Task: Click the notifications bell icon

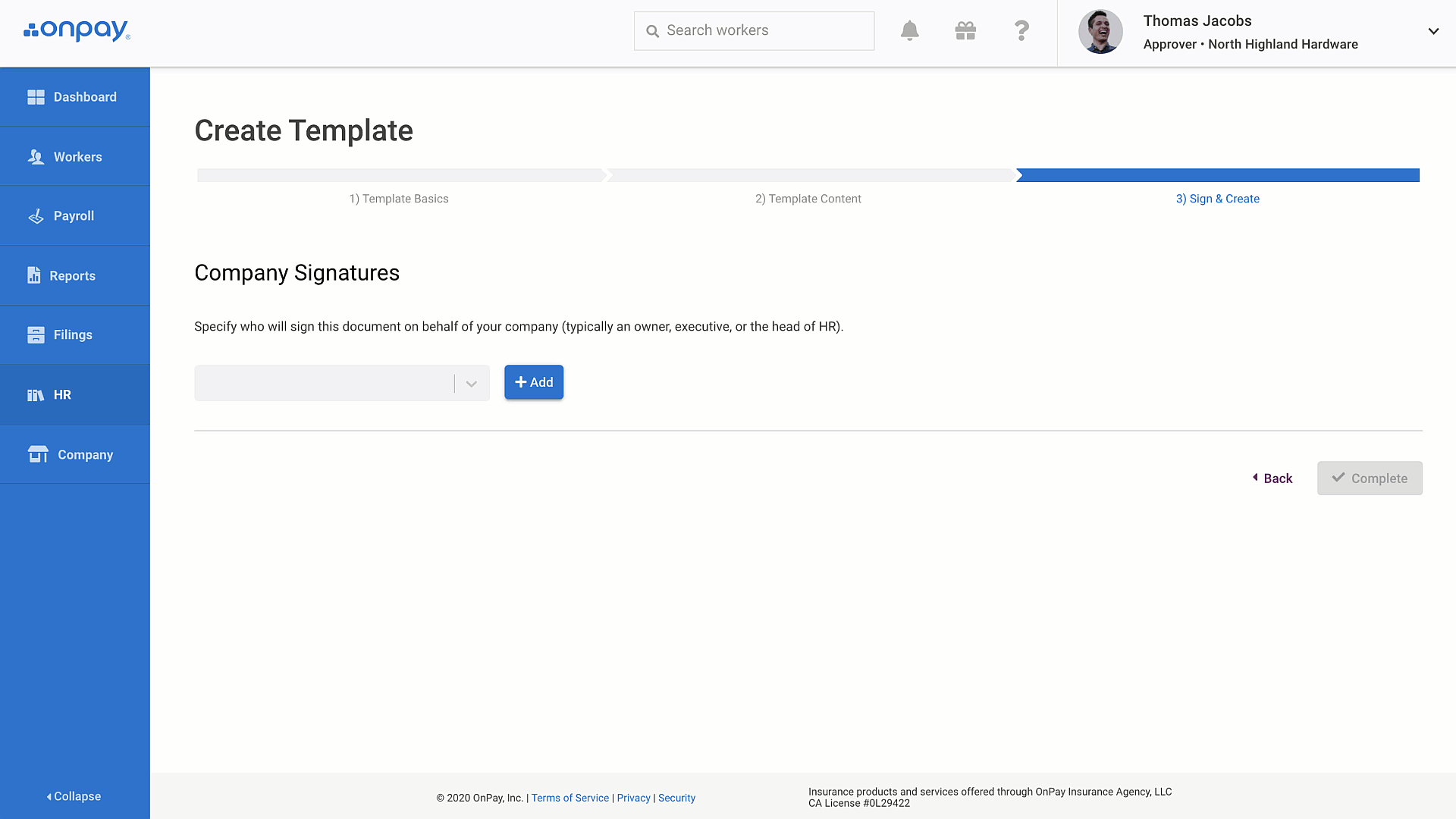Action: tap(908, 30)
